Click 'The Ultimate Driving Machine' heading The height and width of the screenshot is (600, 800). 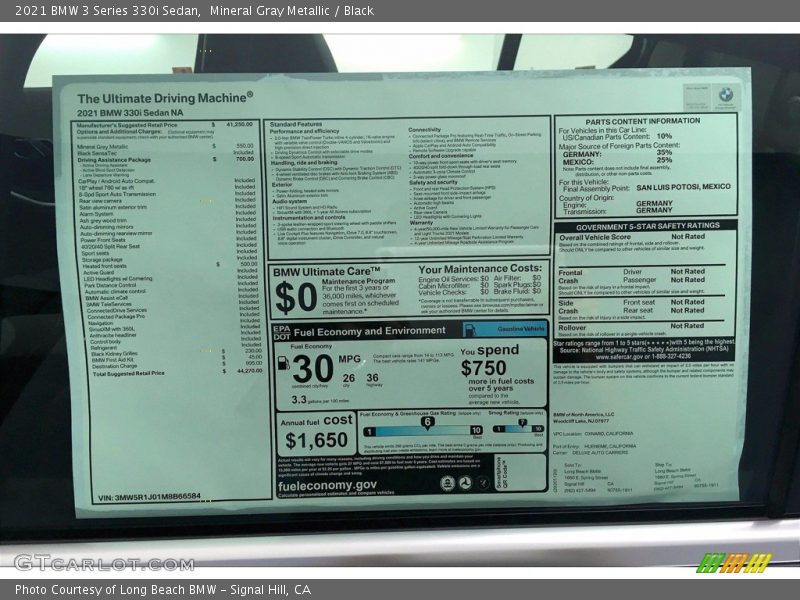(x=165, y=98)
